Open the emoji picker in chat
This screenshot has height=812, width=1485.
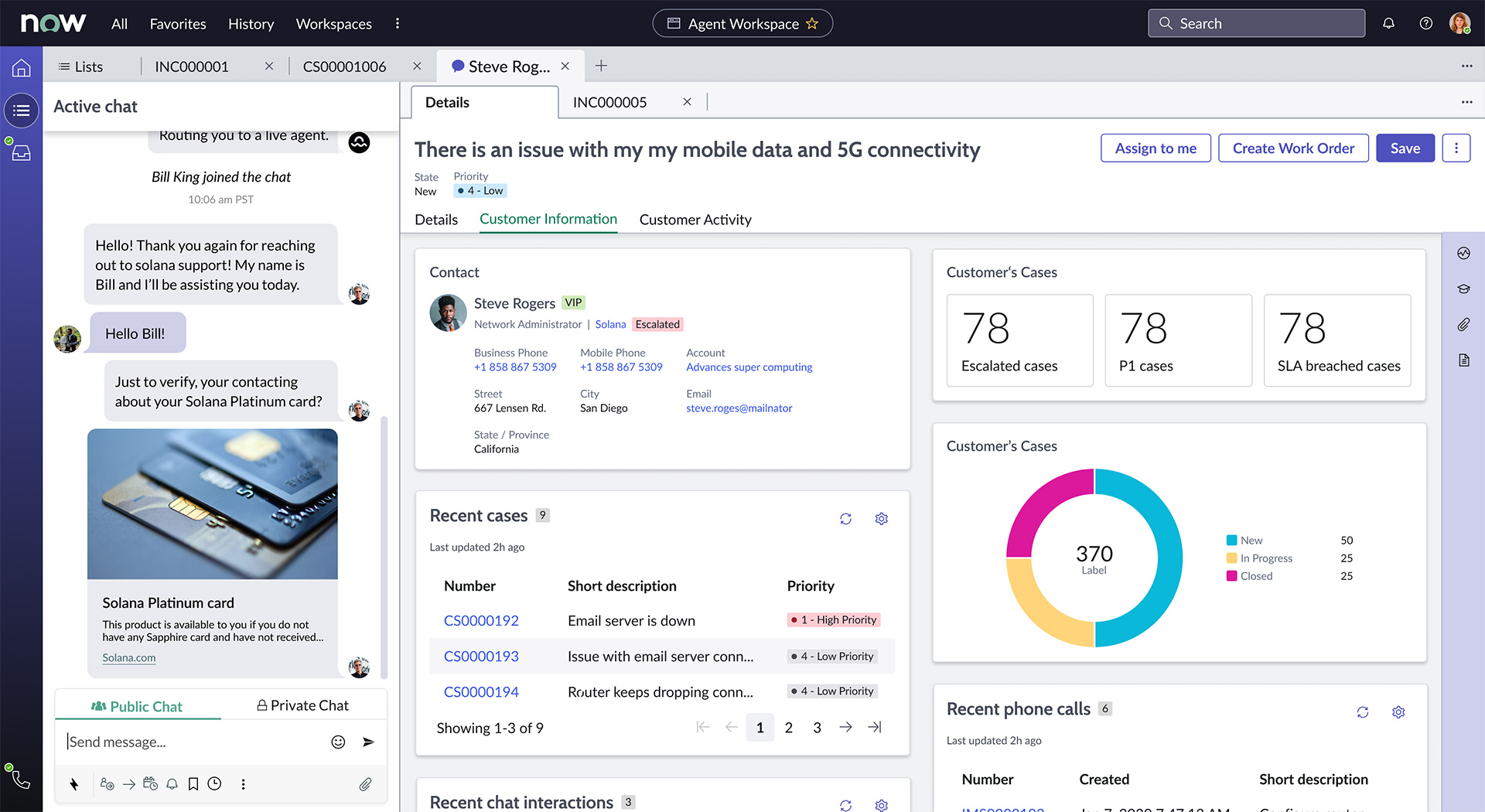tap(338, 742)
